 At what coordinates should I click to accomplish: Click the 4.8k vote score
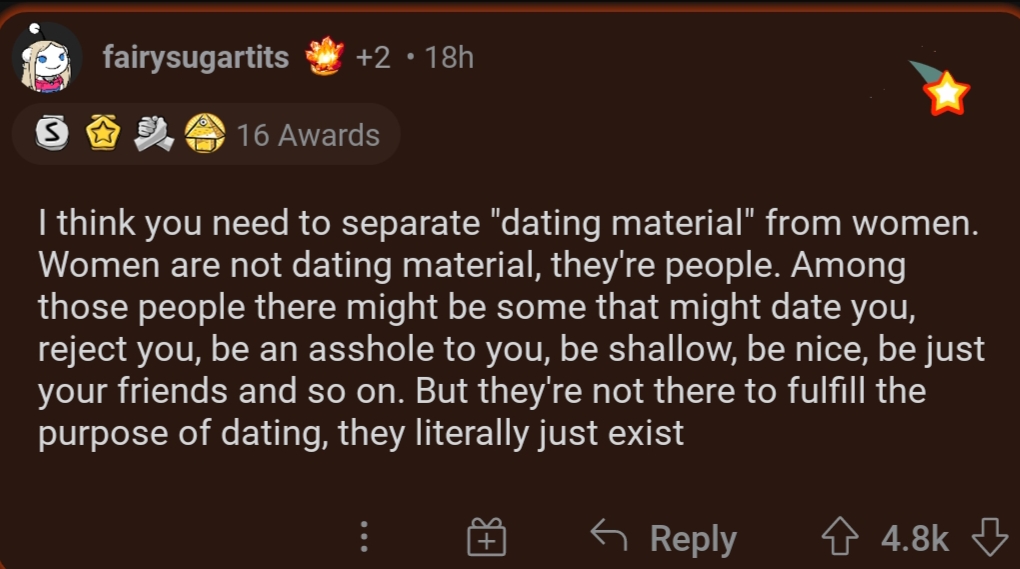[x=915, y=538]
